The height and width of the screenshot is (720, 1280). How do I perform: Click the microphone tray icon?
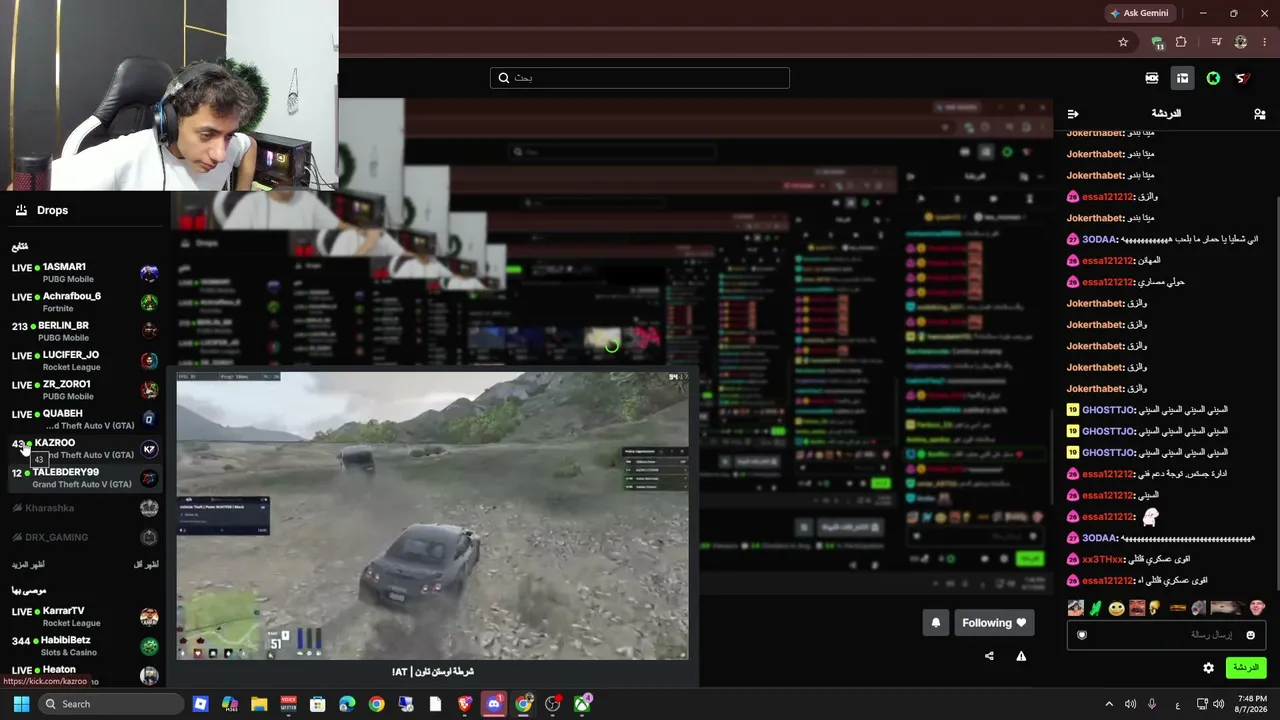(x=1152, y=704)
